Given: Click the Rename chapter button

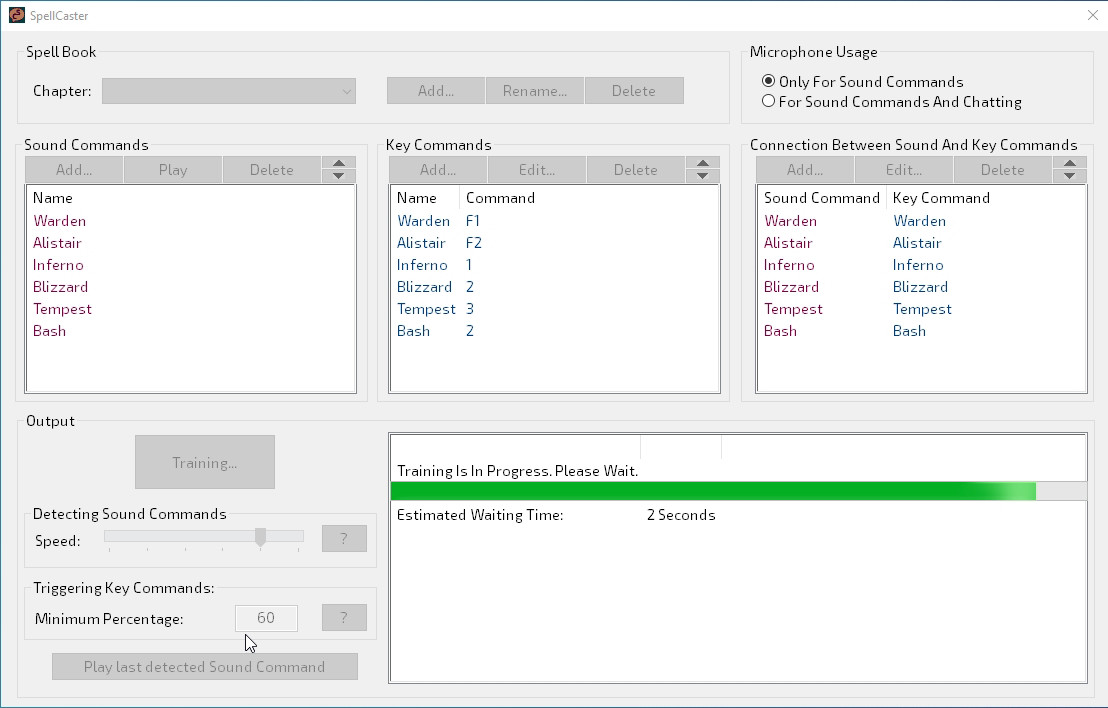Looking at the screenshot, I should coord(534,91).
